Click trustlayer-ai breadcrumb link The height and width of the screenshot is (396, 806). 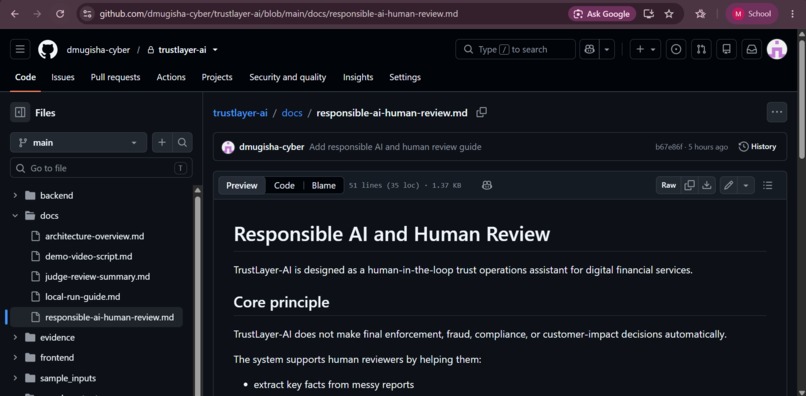240,113
